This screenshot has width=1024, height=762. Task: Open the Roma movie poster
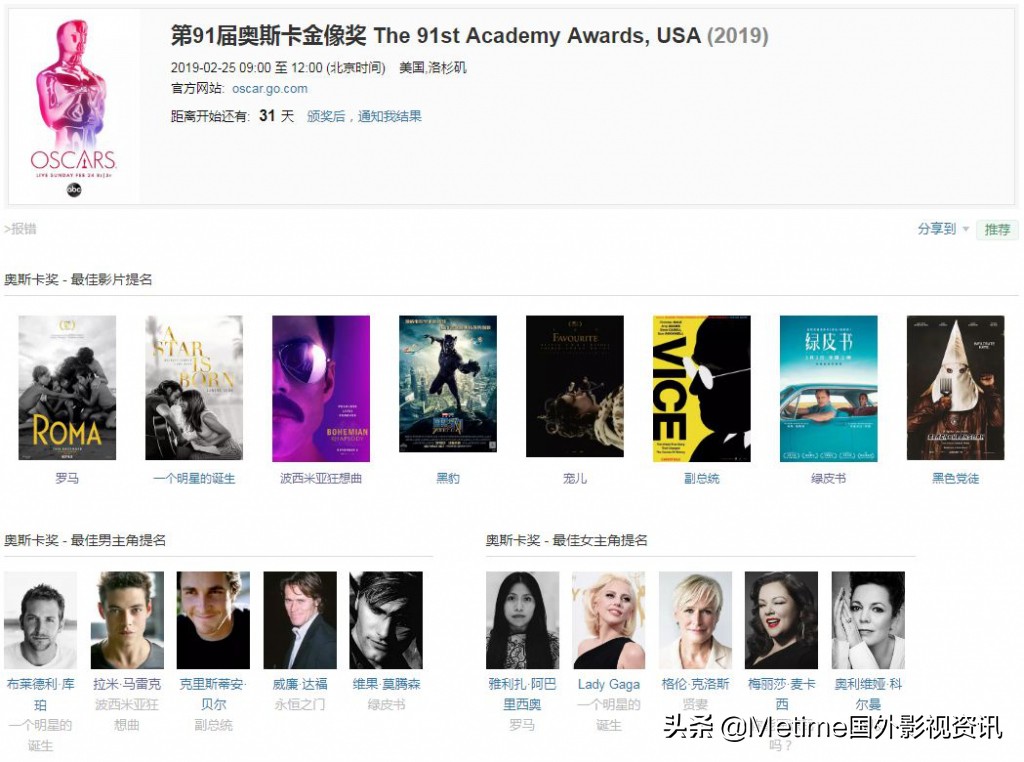[67, 388]
